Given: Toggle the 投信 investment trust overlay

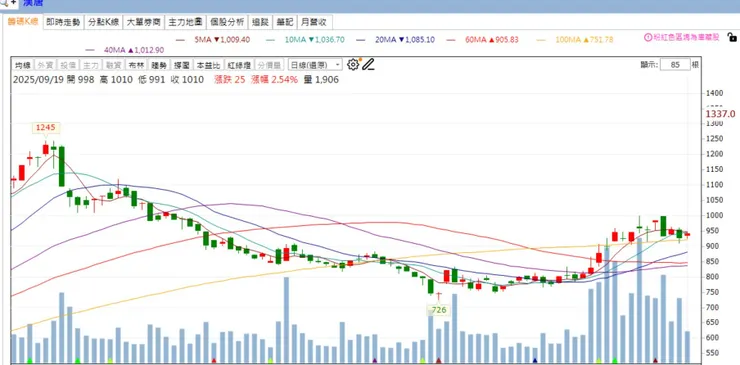Looking at the screenshot, I should click(x=67, y=65).
